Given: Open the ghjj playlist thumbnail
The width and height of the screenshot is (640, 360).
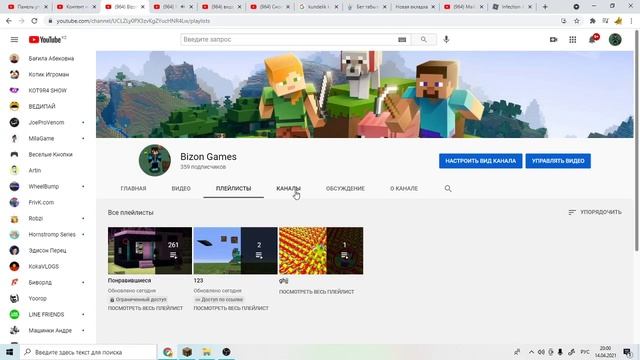Looking at the screenshot, I should (x=321, y=251).
